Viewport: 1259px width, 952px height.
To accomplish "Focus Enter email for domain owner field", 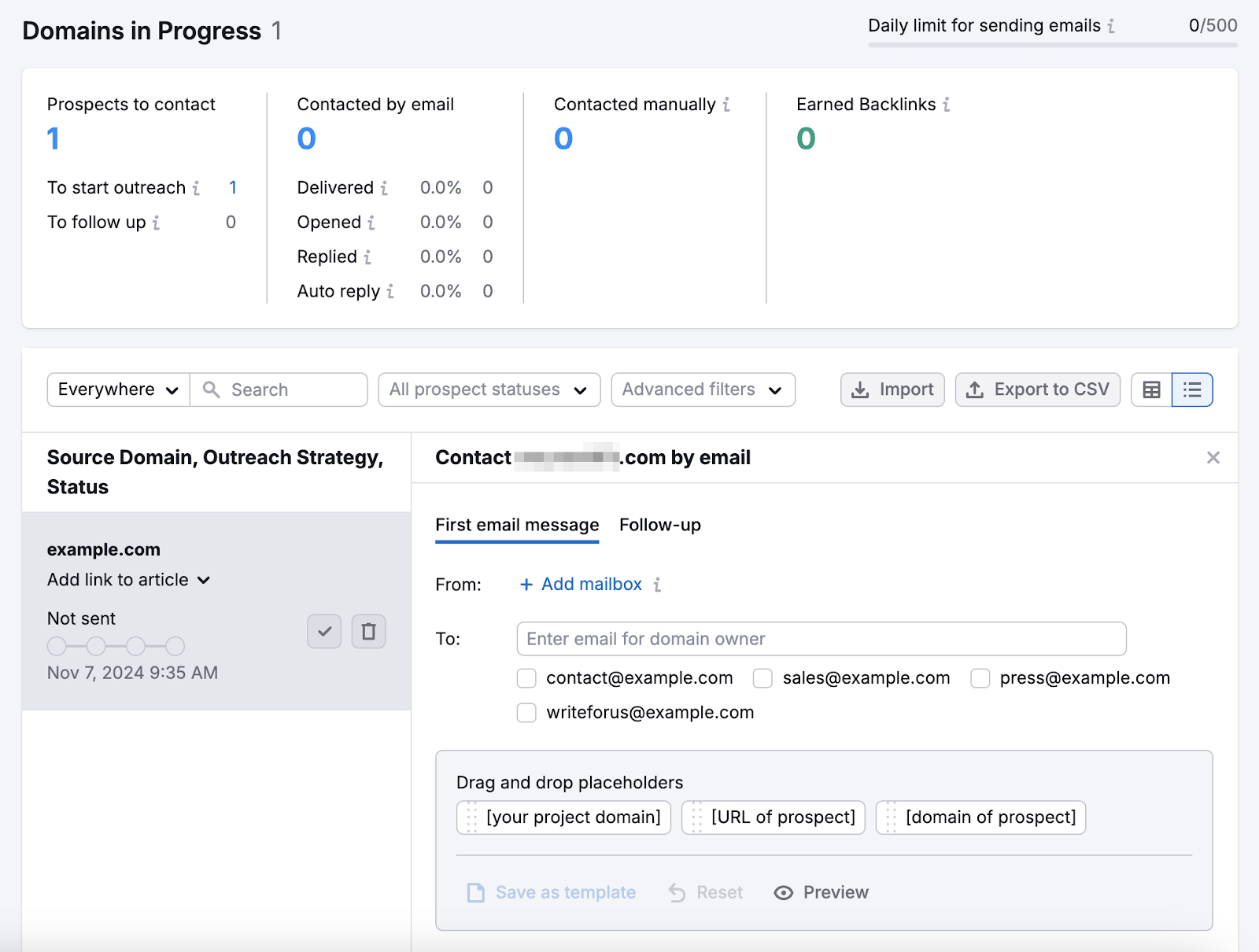I will [821, 639].
